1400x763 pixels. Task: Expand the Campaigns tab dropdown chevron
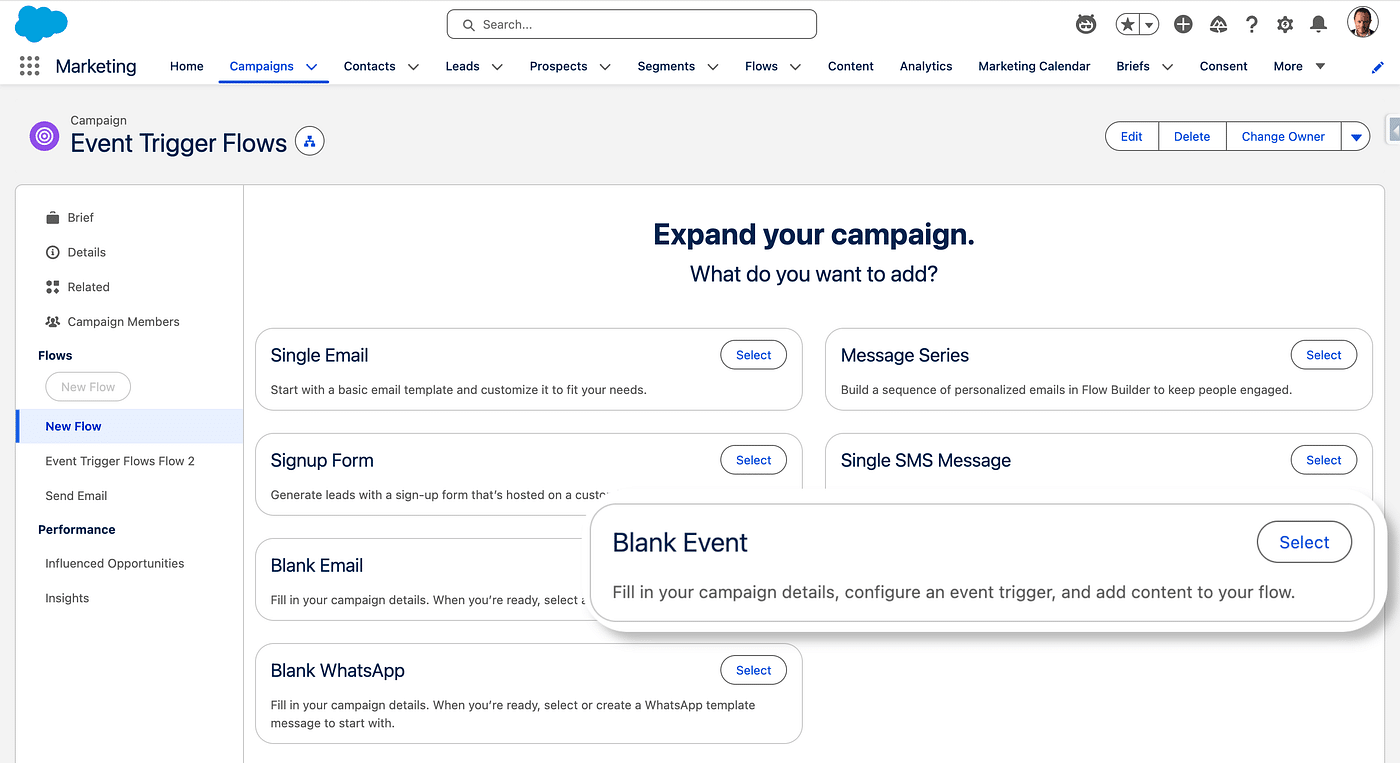point(312,67)
